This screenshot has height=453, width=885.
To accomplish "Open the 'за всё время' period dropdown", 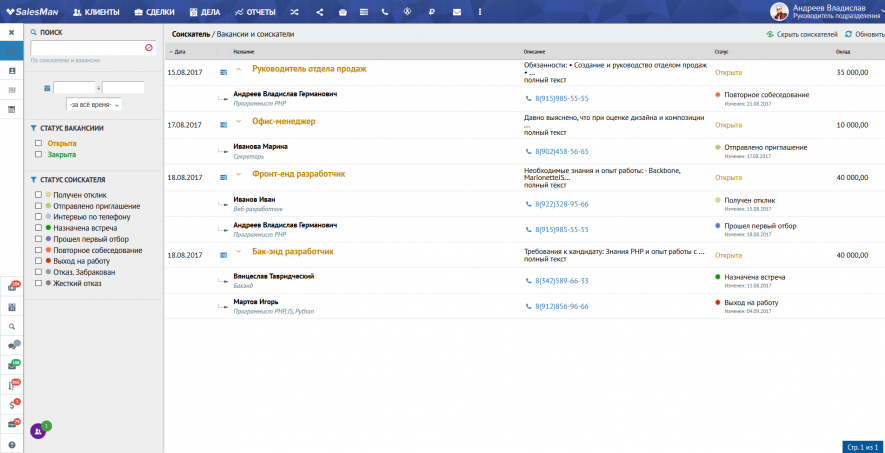I will pos(93,104).
